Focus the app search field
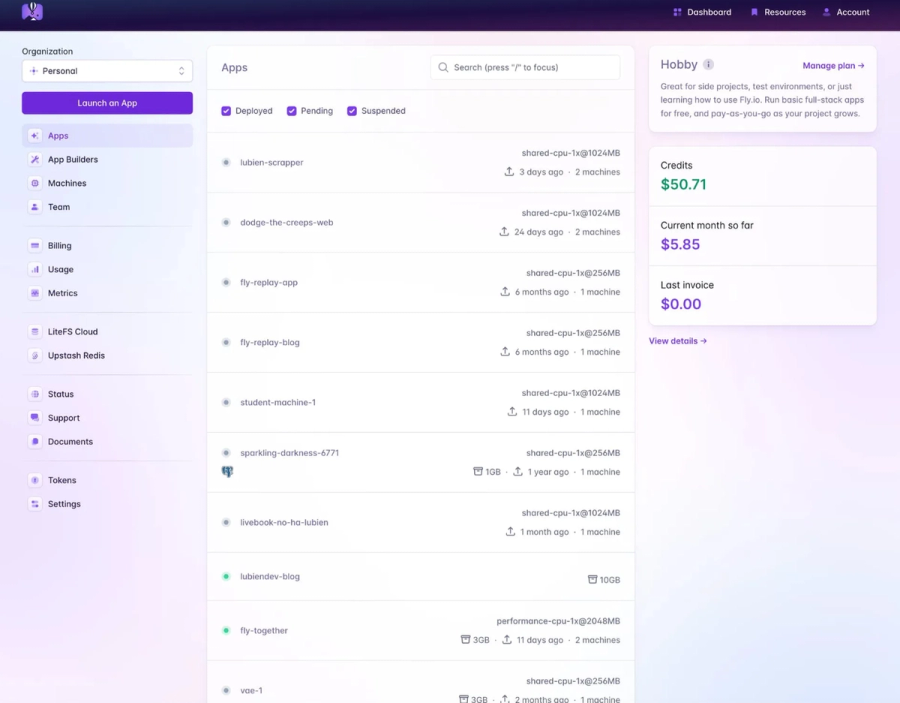Screen dimensions: 900x703 525,67
